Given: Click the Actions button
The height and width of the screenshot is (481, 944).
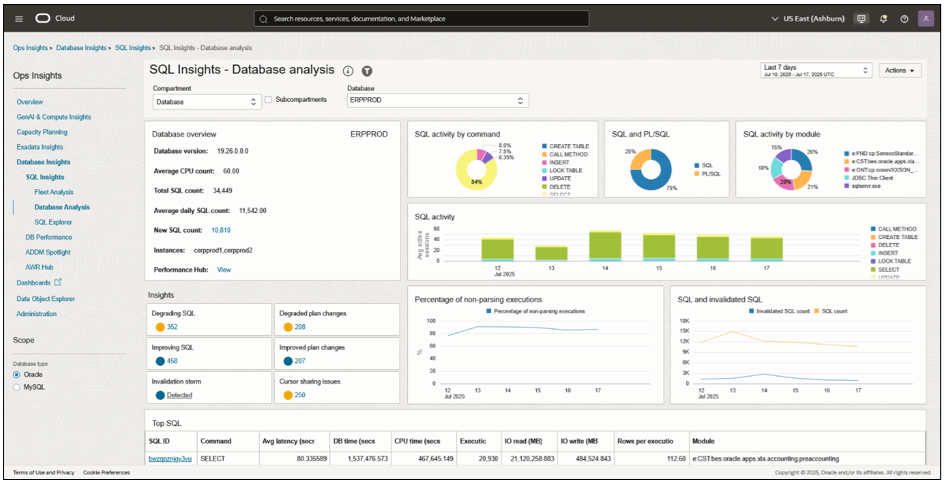Looking at the screenshot, I should 900,70.
